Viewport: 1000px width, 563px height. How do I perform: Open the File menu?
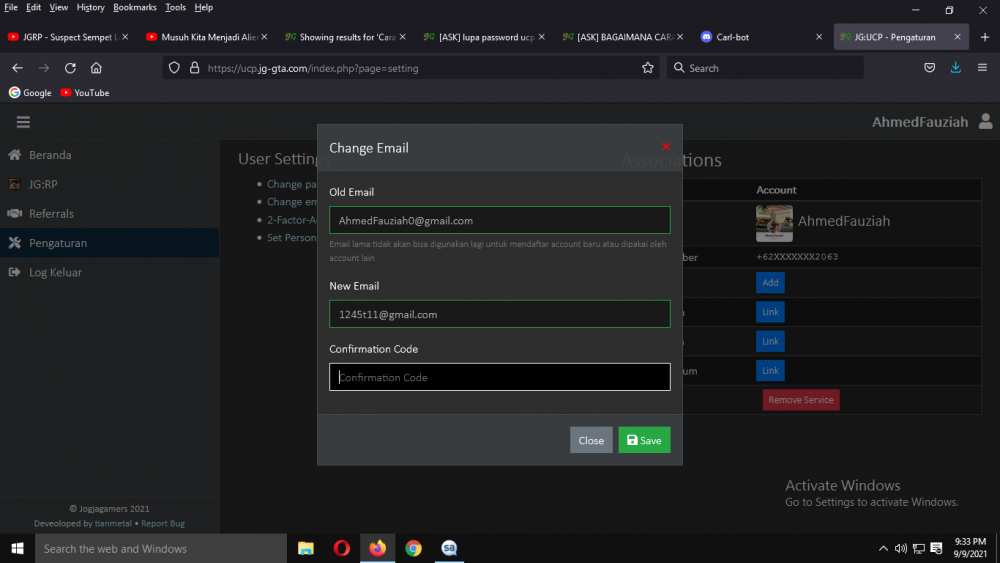[x=11, y=7]
